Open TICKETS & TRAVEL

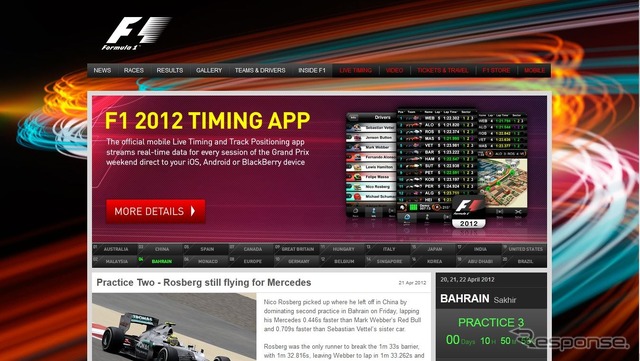click(x=442, y=70)
